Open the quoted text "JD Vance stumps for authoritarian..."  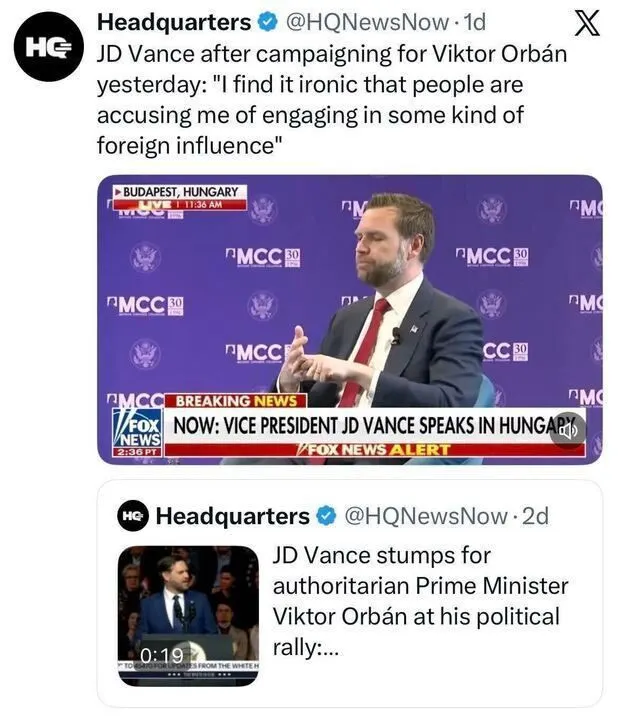420,600
